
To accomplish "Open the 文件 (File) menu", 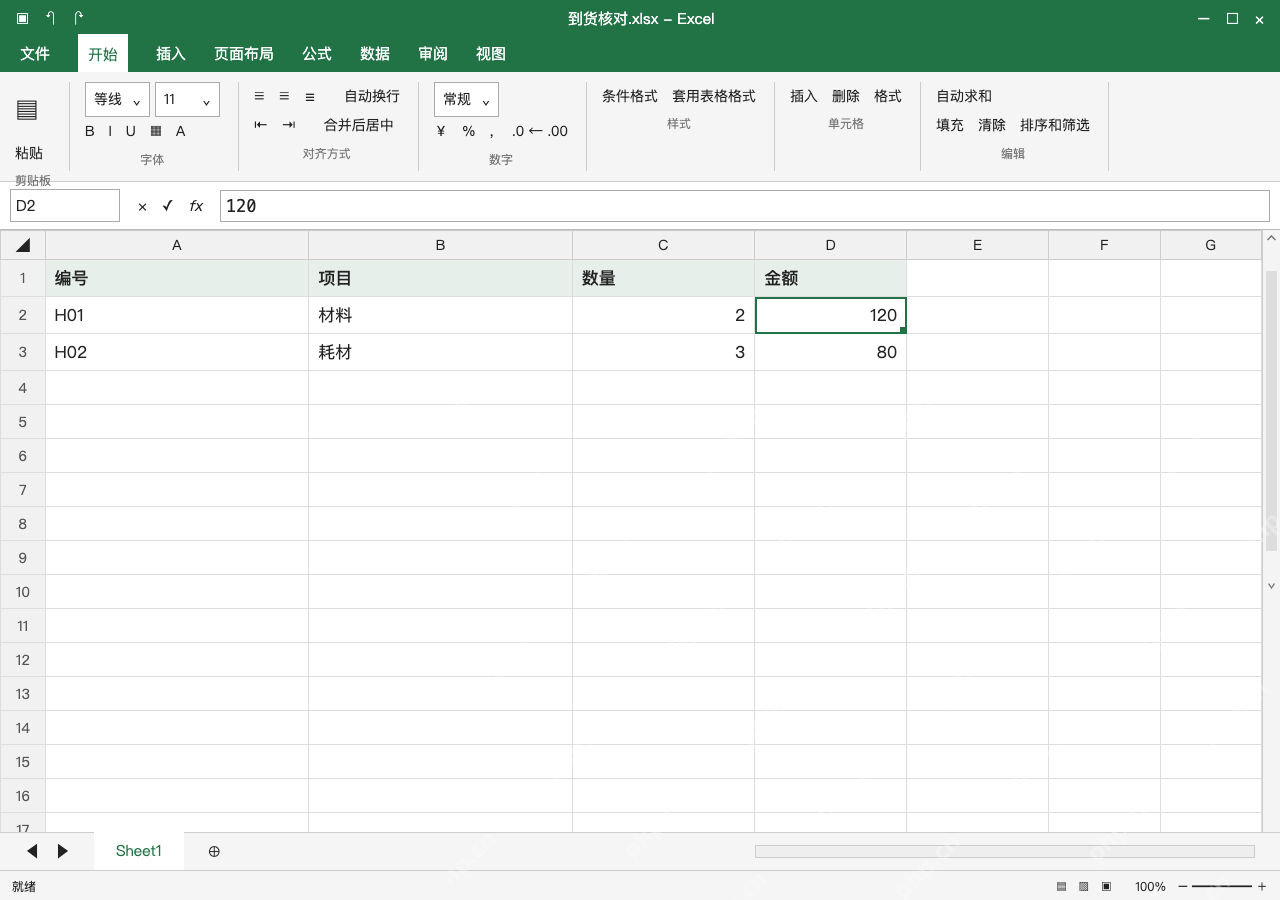I will pyautogui.click(x=35, y=54).
